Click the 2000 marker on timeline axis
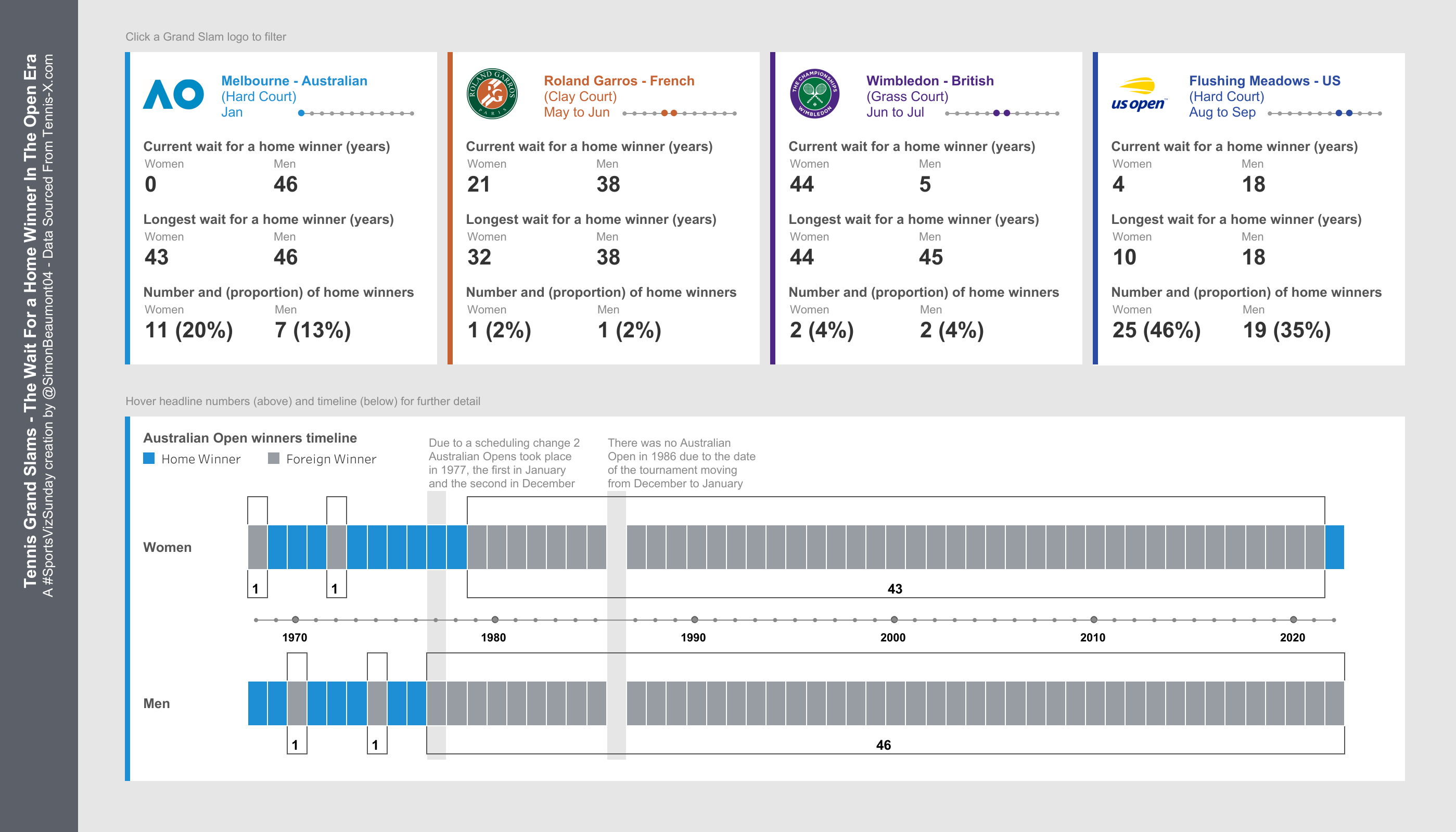 tap(894, 620)
